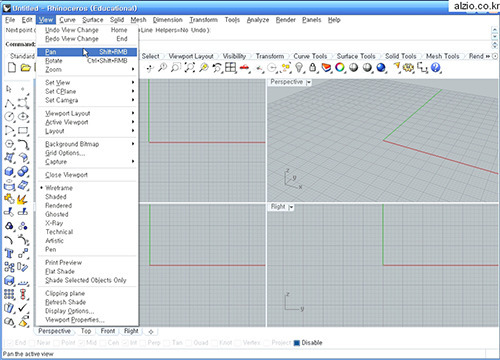500x360 pixels.
Task: Select the Circle tool in left toolbar
Action: 9,117
